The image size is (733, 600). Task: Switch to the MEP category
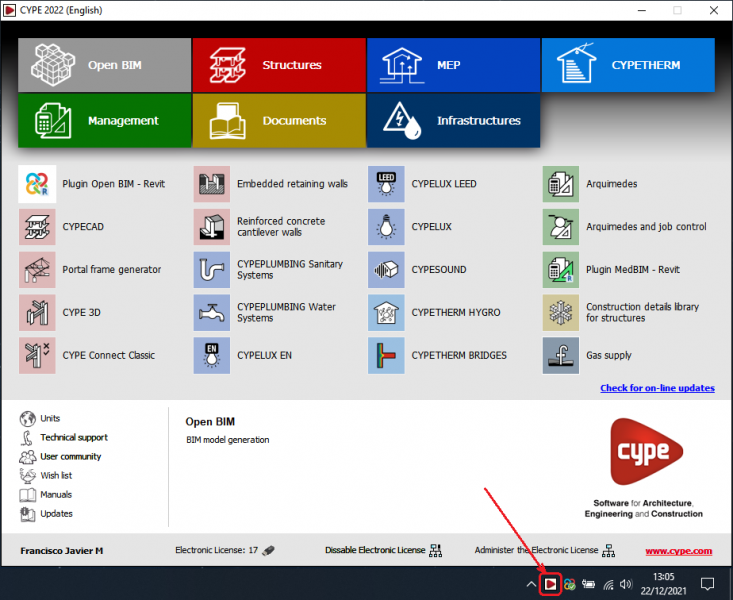point(452,65)
